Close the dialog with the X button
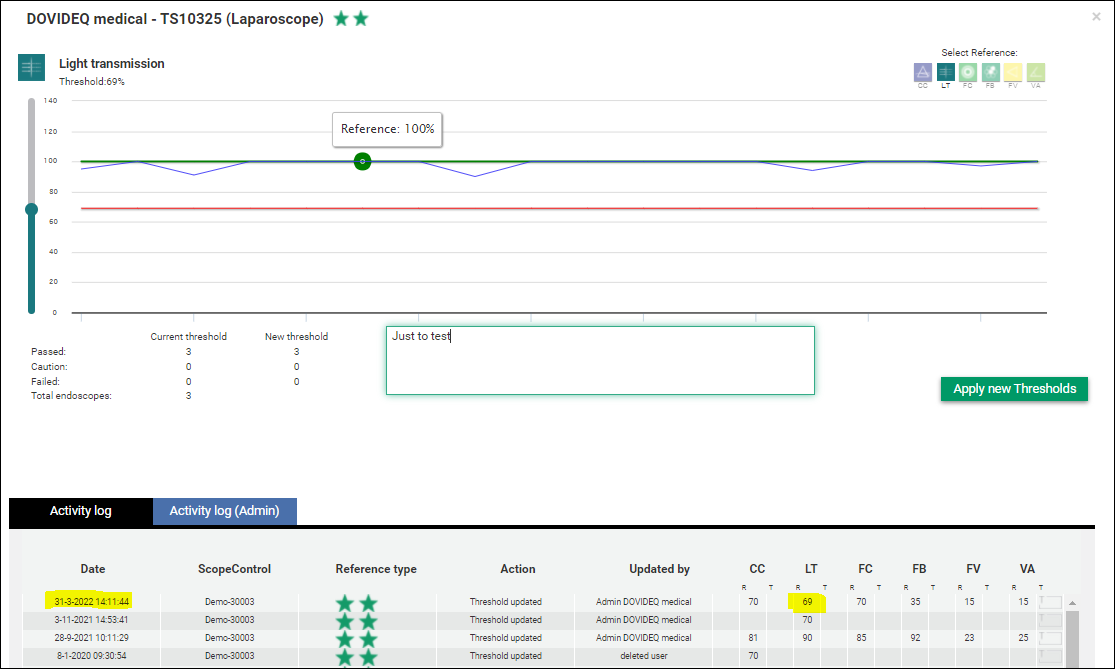This screenshot has width=1115, height=669. point(1098,16)
